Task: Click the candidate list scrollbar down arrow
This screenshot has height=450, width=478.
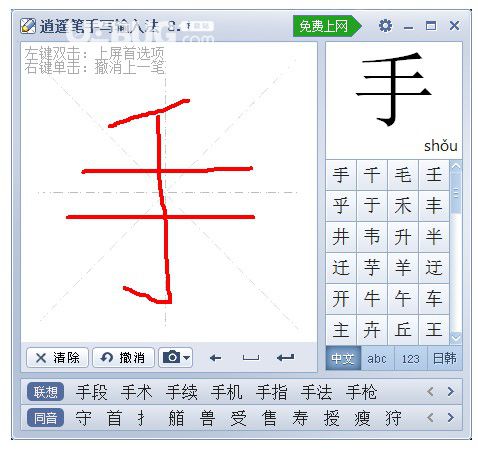Action: [456, 338]
